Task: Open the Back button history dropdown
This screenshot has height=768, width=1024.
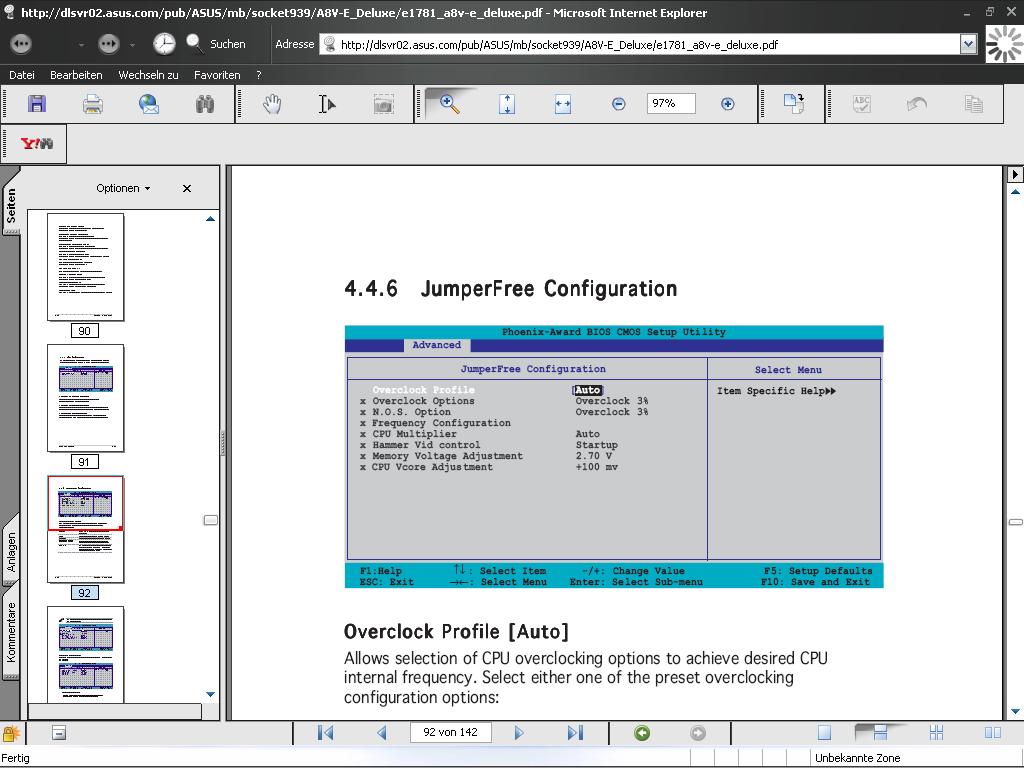Action: pyautogui.click(x=81, y=45)
